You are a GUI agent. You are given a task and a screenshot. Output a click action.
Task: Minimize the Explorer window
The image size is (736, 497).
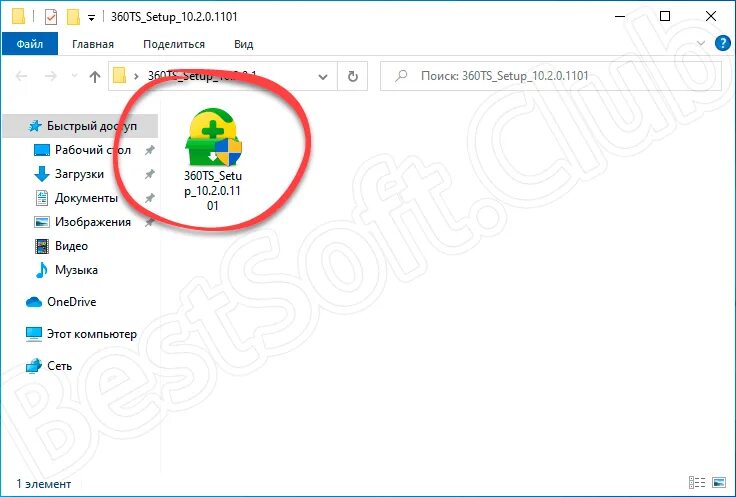tap(620, 16)
